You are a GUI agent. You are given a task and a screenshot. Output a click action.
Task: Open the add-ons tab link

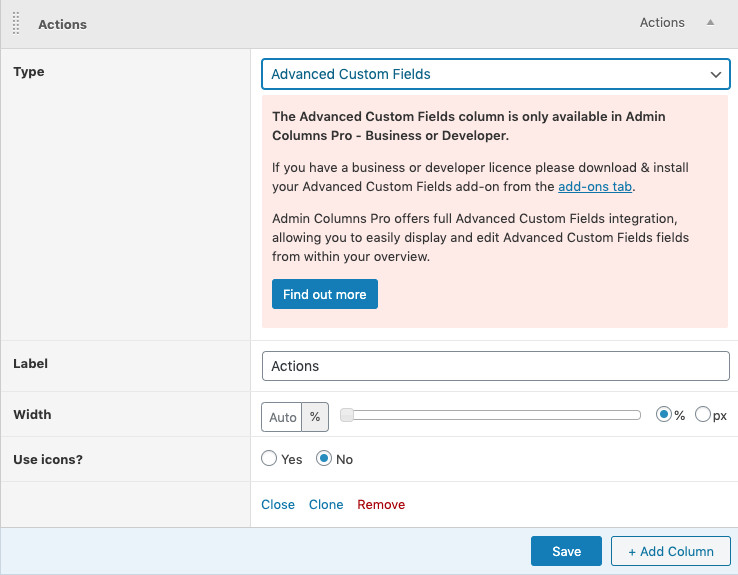tap(595, 186)
